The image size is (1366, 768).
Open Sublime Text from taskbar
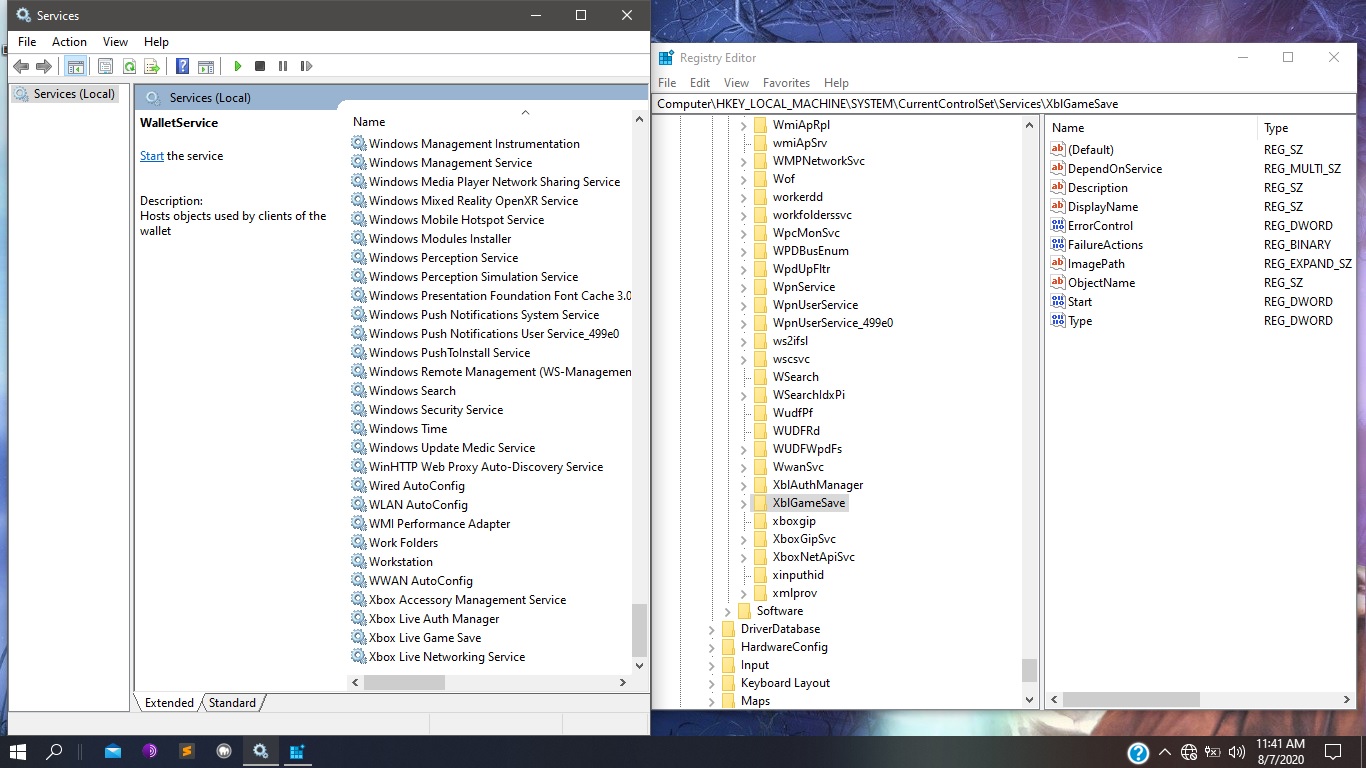(x=186, y=751)
